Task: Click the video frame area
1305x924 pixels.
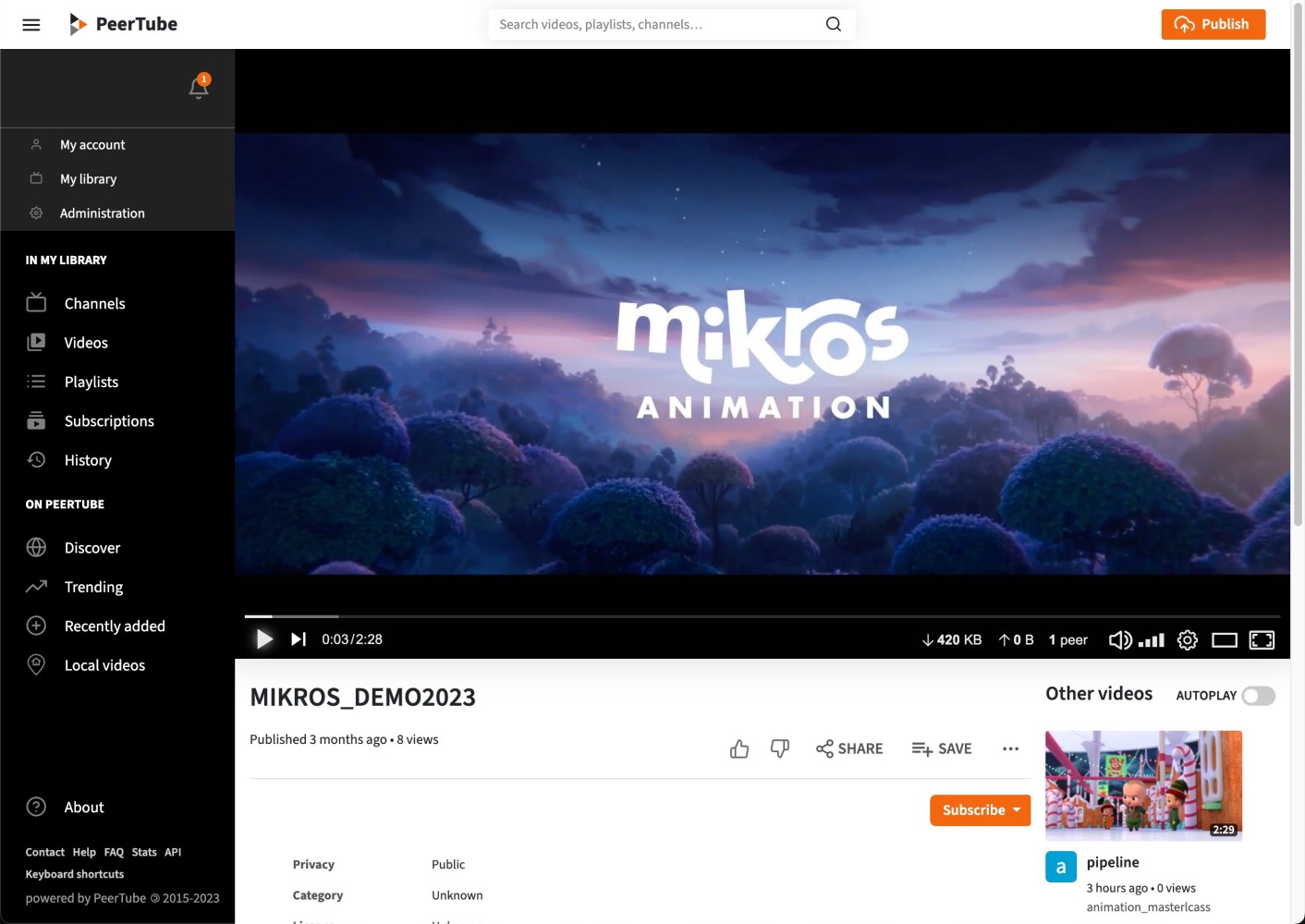Action: click(x=762, y=354)
